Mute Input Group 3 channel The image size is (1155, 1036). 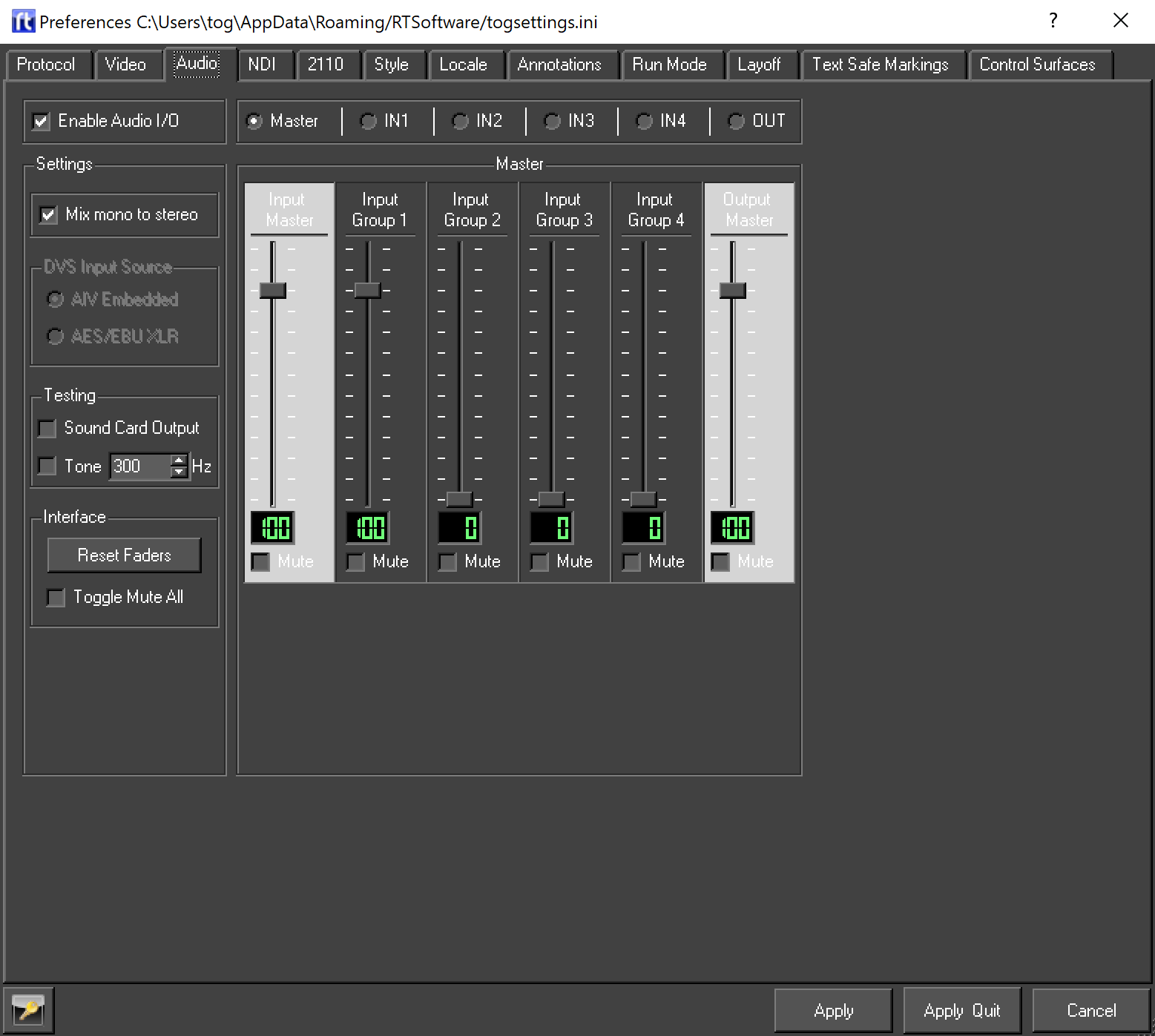(539, 562)
